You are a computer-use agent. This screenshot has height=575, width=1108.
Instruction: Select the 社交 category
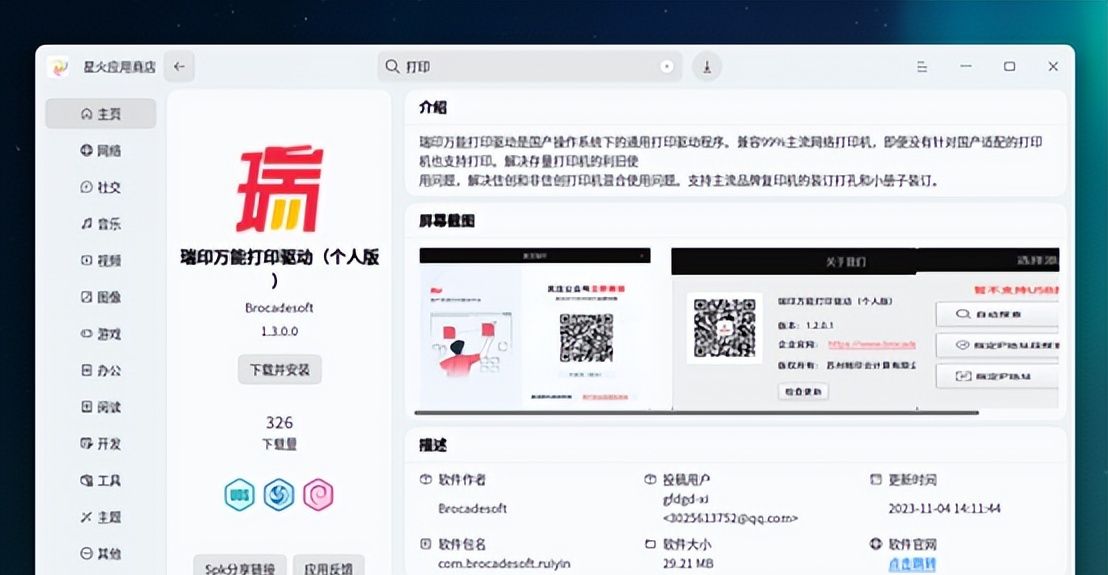[x=100, y=187]
